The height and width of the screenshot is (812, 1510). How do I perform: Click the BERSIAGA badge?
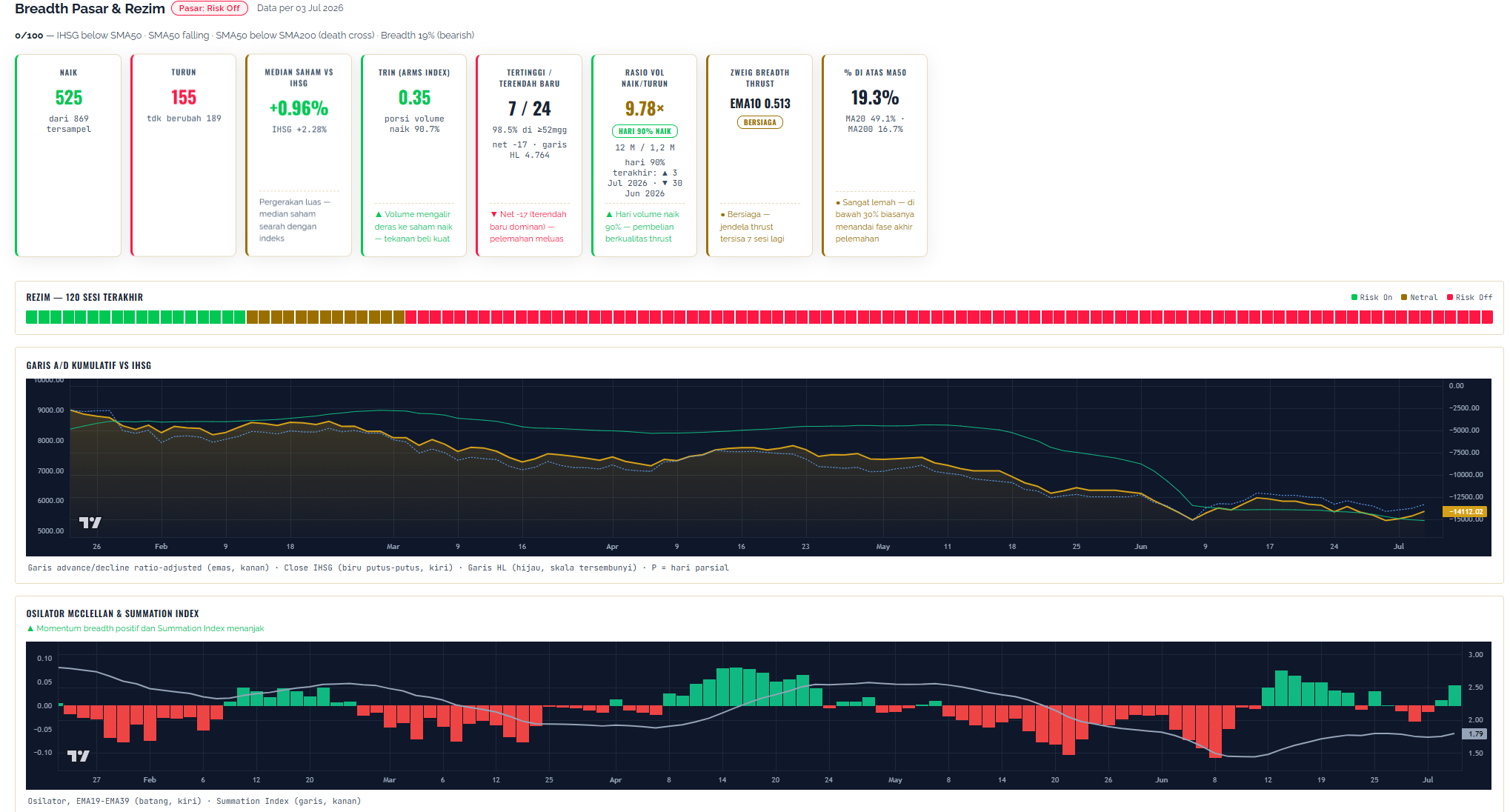759,122
